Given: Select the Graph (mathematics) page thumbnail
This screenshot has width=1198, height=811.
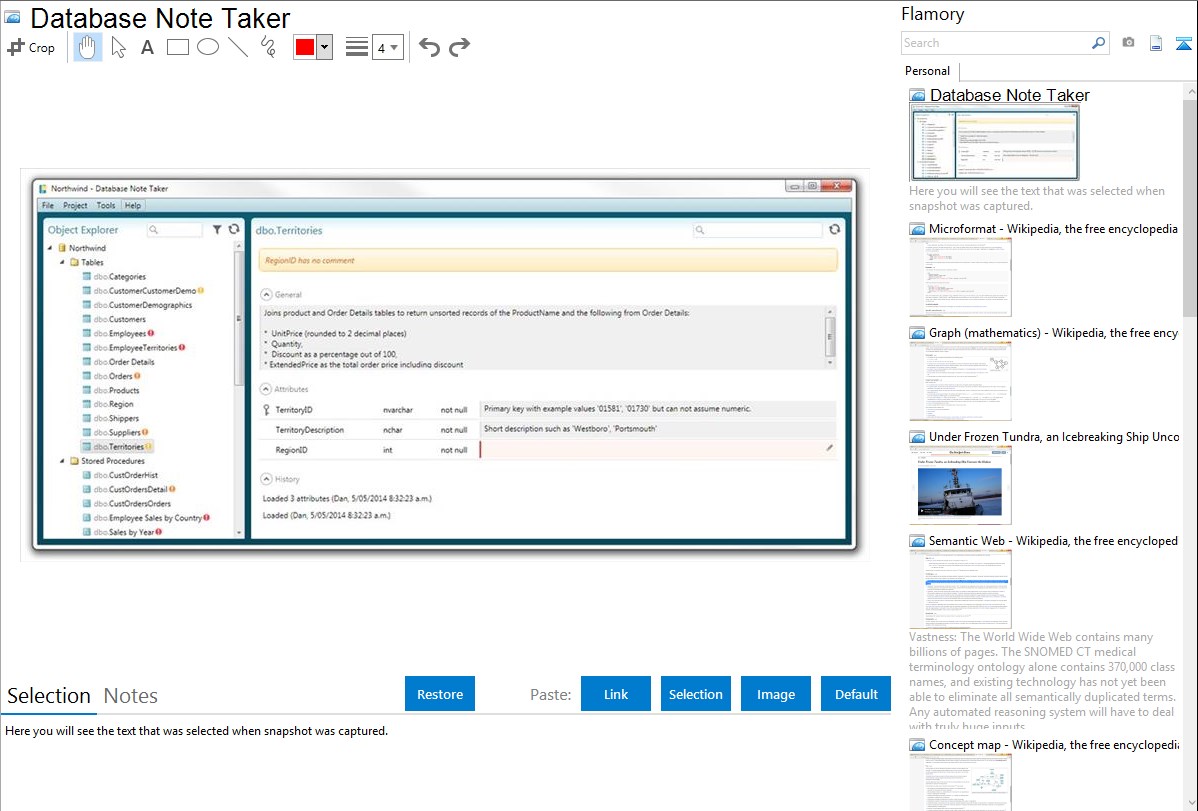Looking at the screenshot, I should [x=960, y=381].
